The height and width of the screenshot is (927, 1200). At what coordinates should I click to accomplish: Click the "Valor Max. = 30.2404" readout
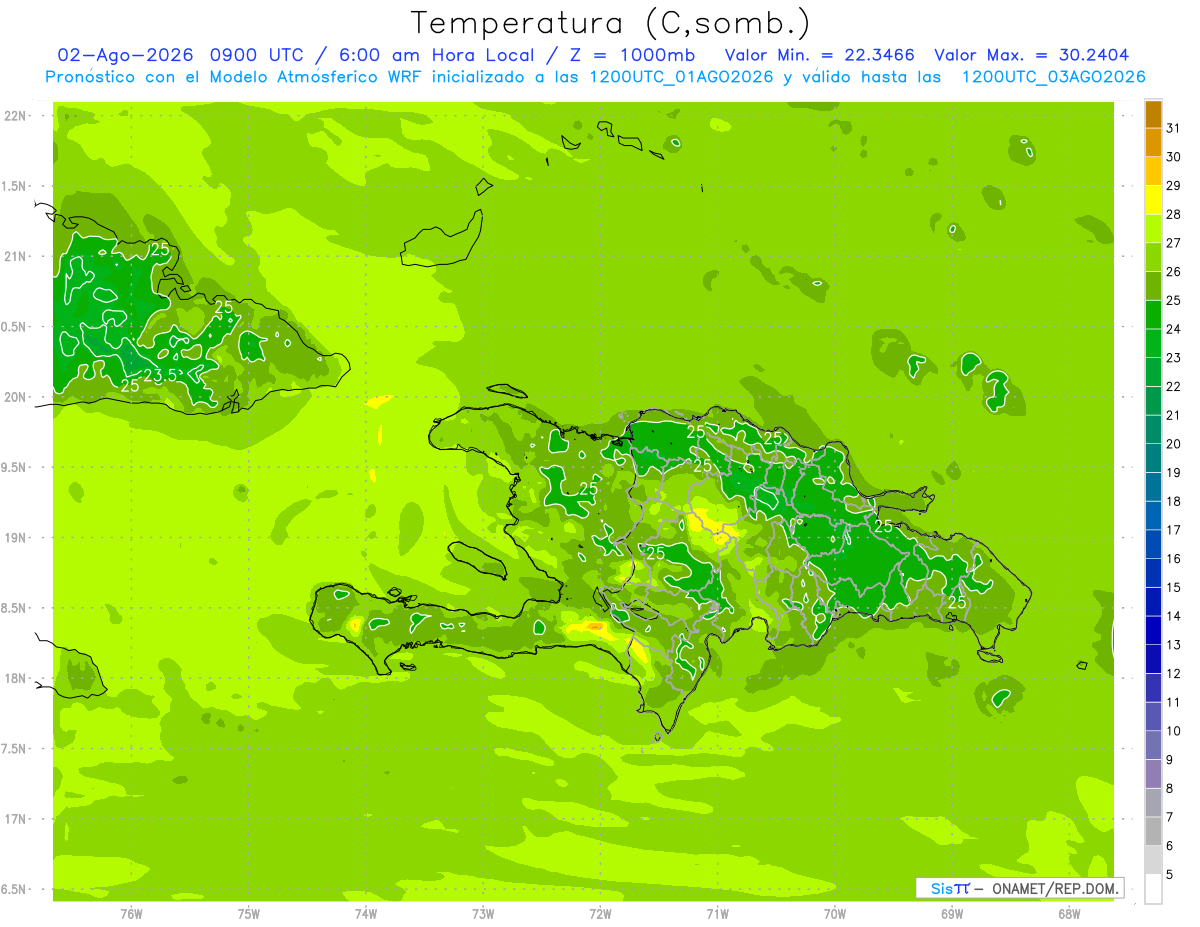[1032, 55]
